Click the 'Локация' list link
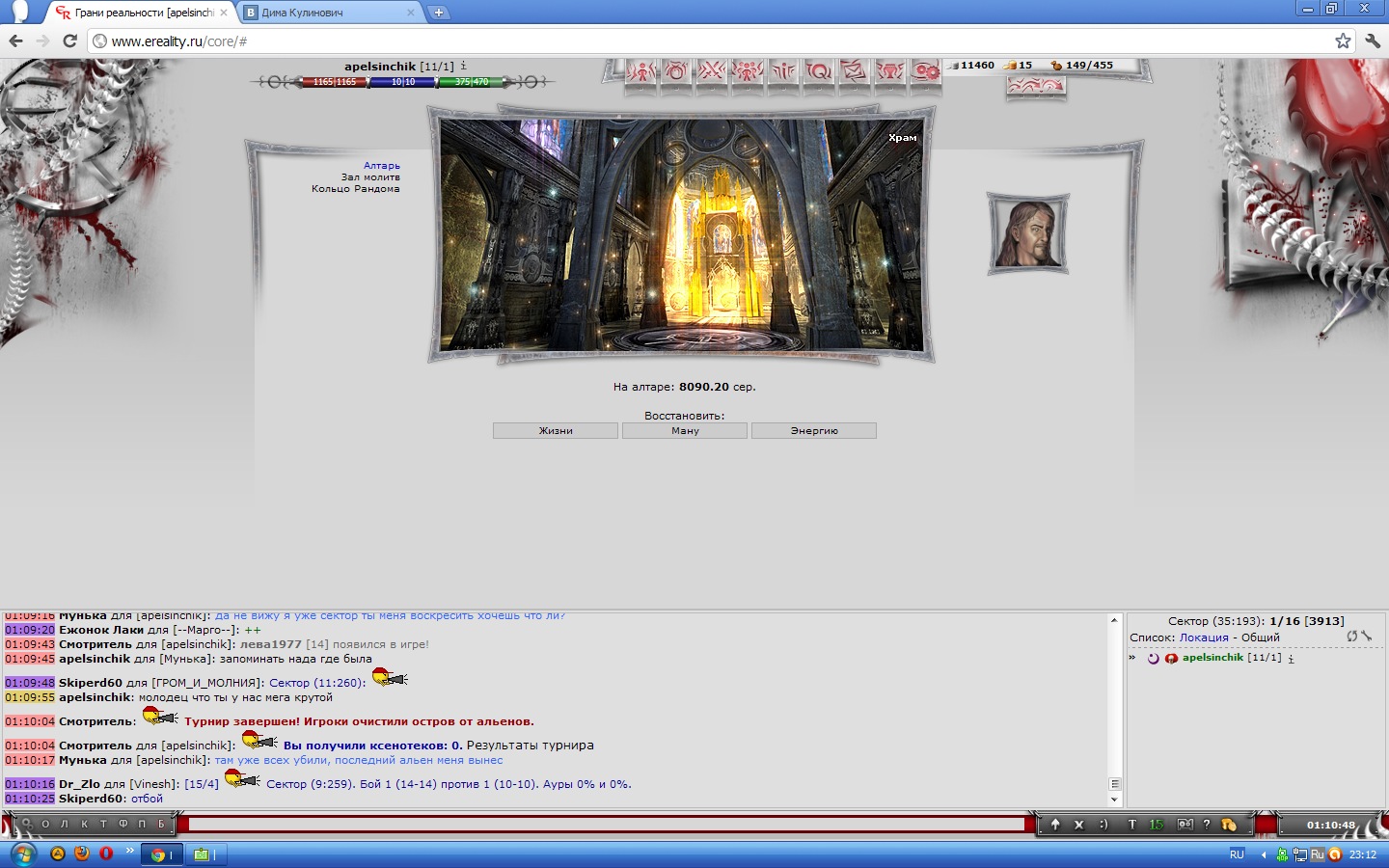 coord(1204,637)
